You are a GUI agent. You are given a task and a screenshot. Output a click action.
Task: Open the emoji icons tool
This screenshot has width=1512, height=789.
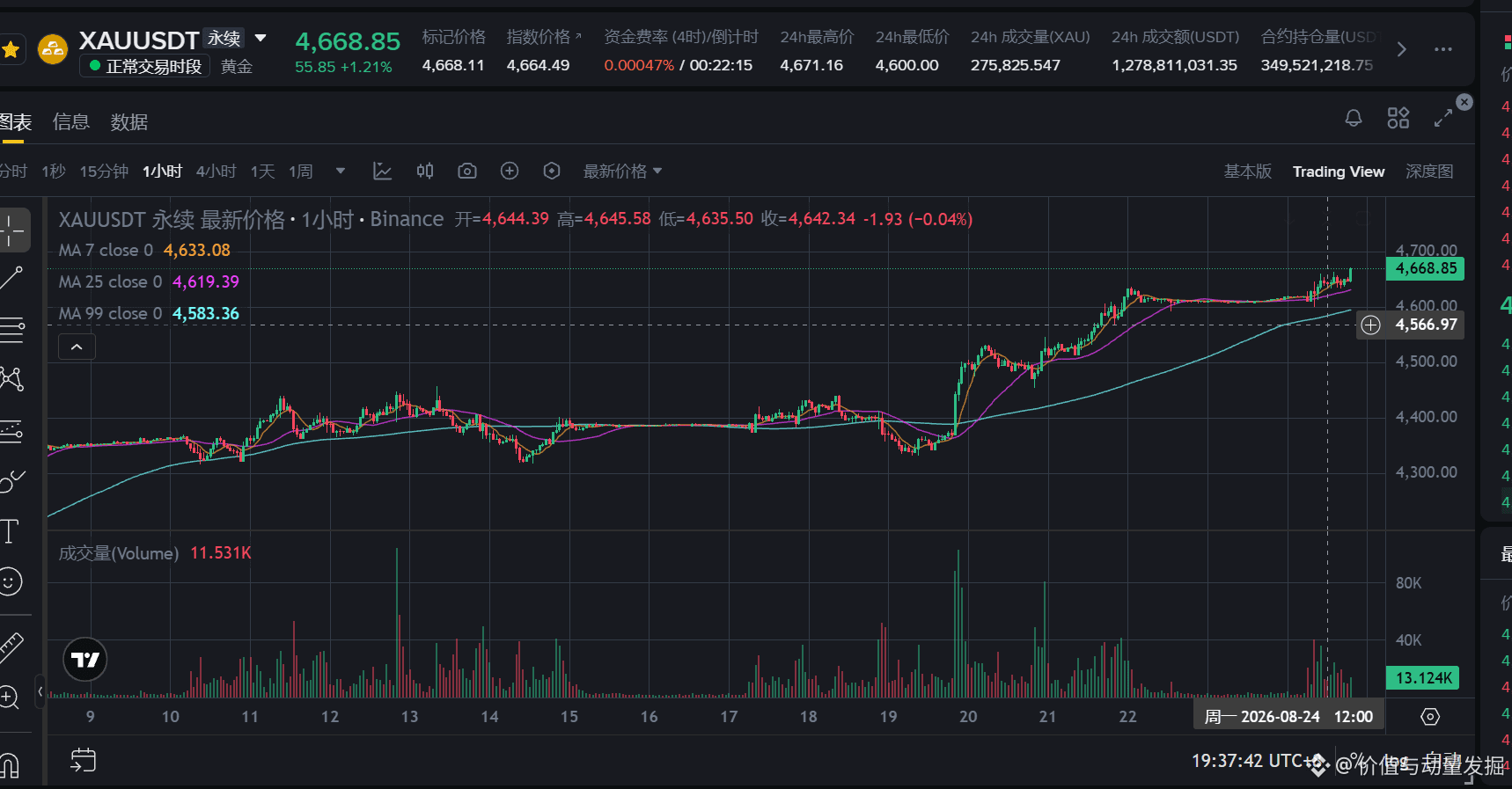[x=11, y=581]
